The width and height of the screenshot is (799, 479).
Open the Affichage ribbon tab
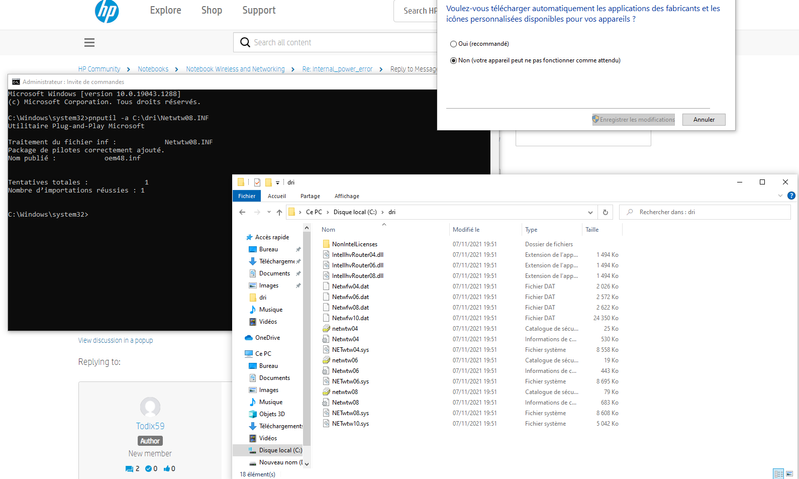(346, 197)
